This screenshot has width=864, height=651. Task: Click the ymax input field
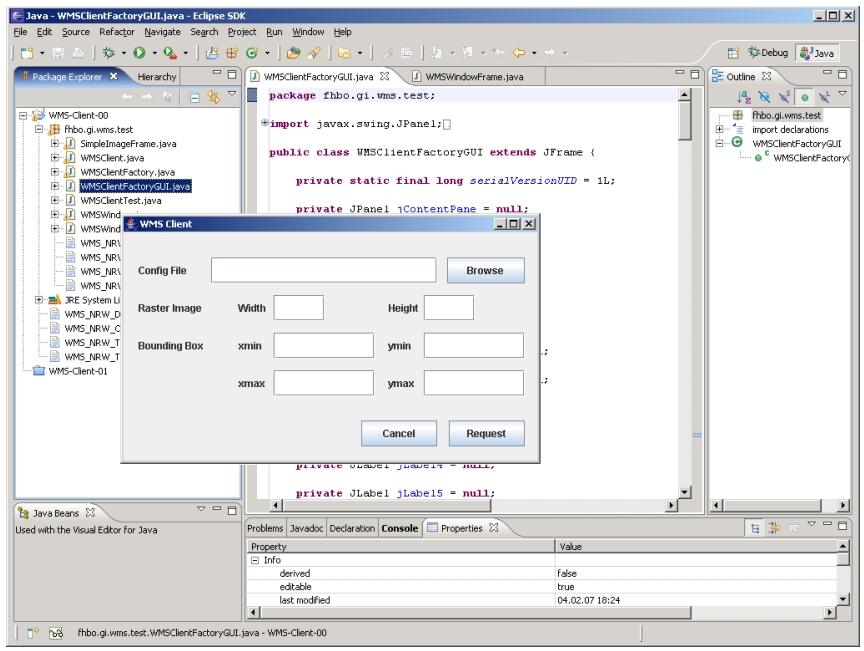coord(473,383)
